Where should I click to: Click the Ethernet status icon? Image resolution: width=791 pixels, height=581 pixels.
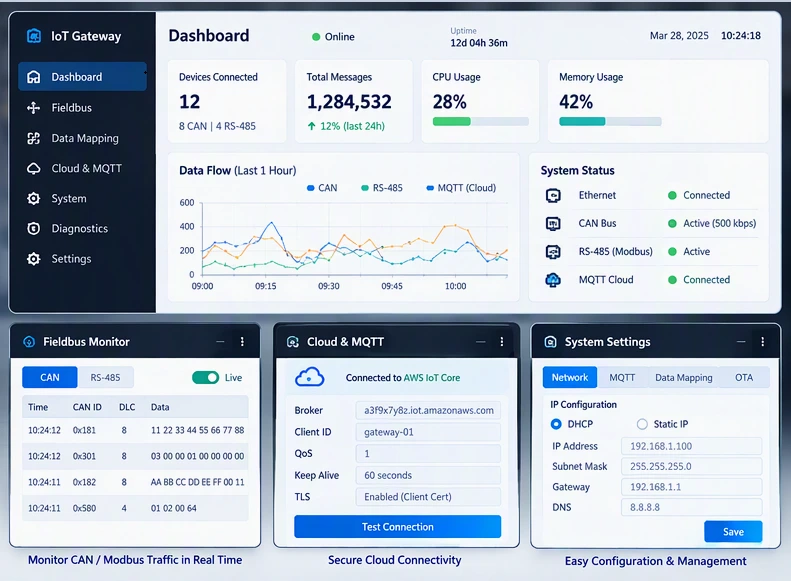pyautogui.click(x=553, y=195)
